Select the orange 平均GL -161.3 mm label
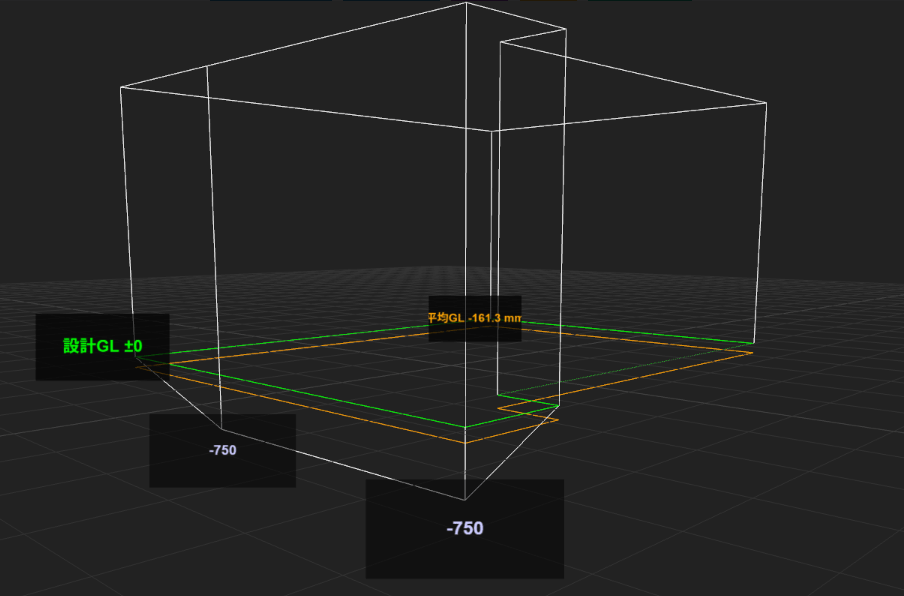904x596 pixels. click(x=475, y=318)
